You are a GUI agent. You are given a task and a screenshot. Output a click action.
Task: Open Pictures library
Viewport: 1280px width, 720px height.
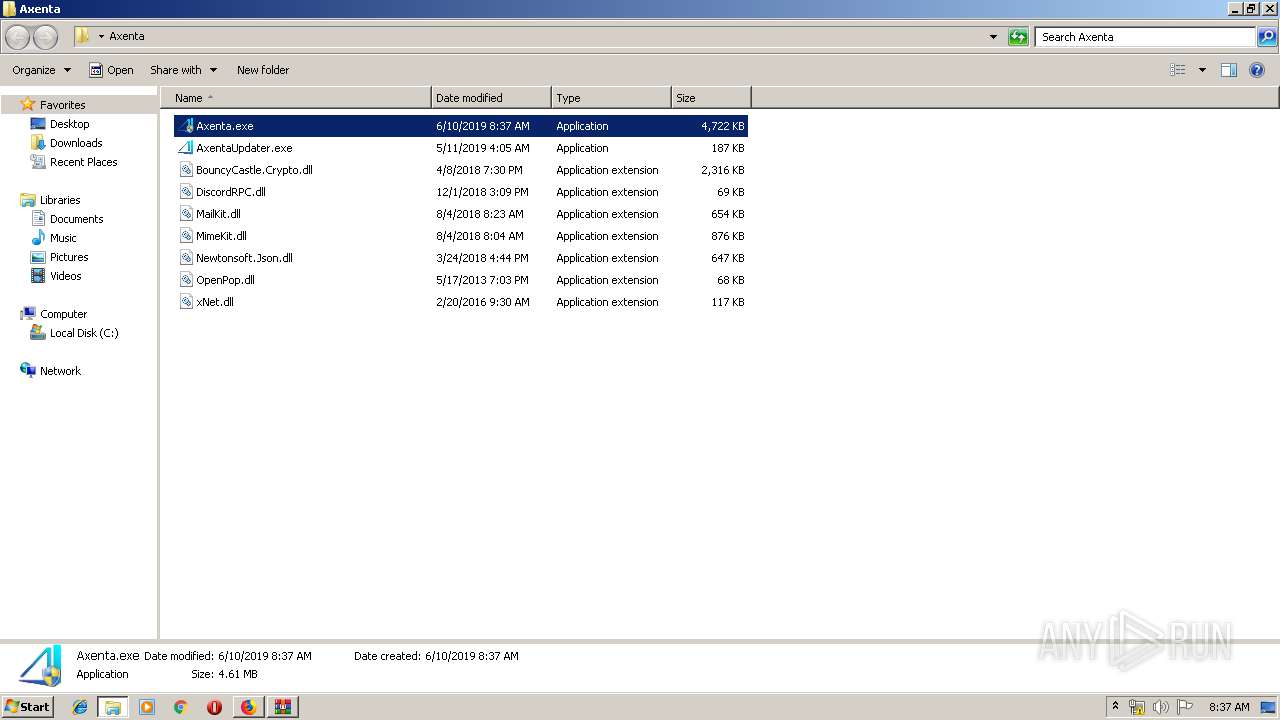tap(69, 257)
